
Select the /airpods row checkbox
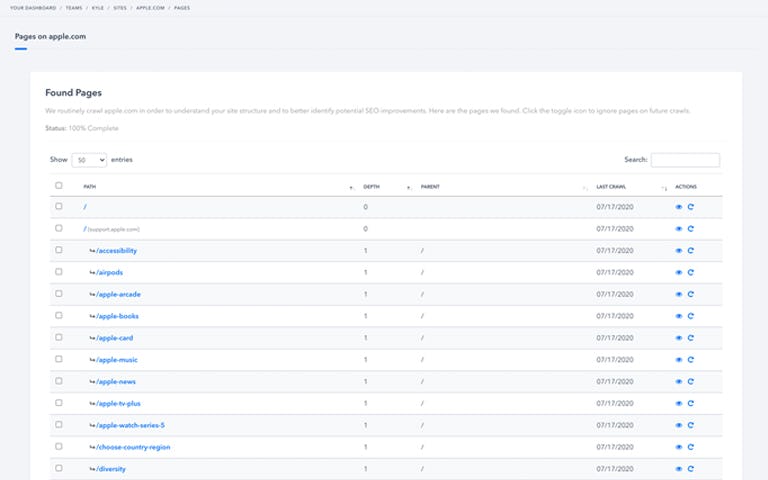point(59,272)
